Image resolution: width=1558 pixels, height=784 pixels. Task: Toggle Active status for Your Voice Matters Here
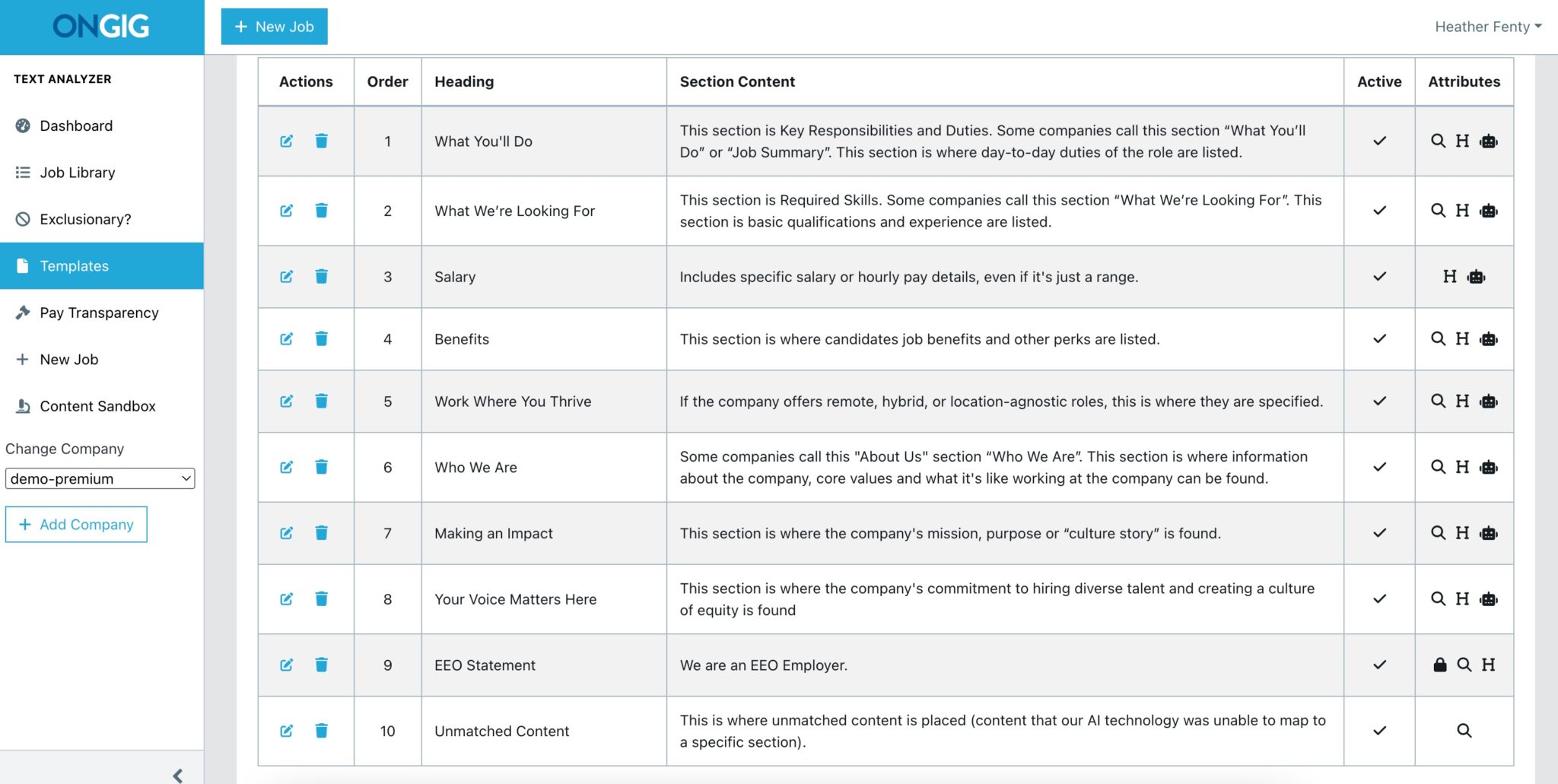[x=1378, y=598]
